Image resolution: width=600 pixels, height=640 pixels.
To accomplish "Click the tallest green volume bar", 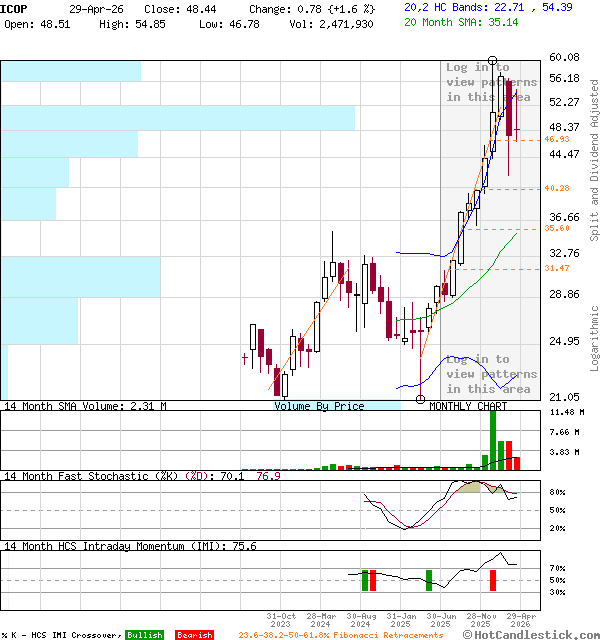I will tap(493, 438).
